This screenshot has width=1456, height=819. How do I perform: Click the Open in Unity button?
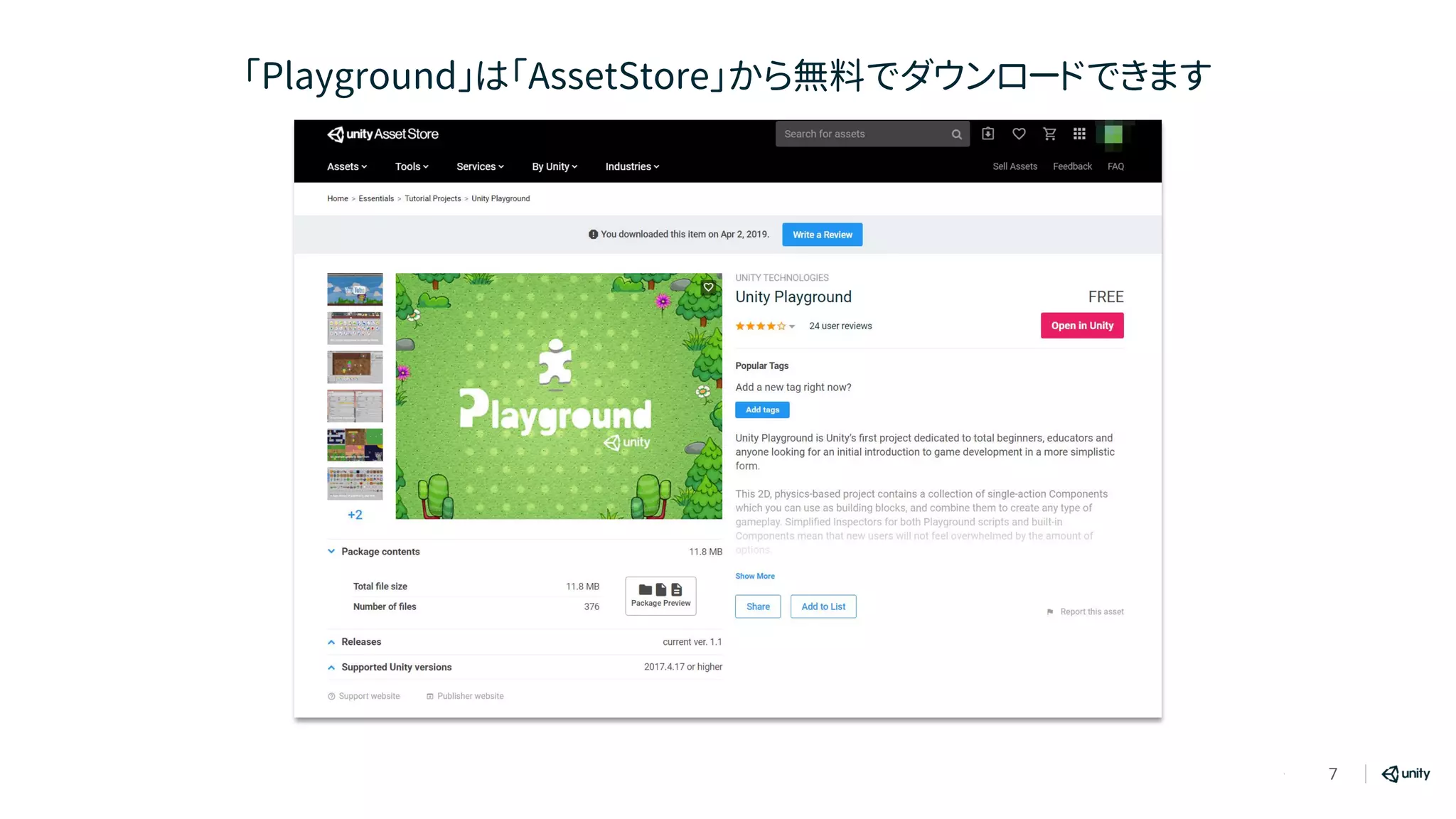click(x=1082, y=326)
